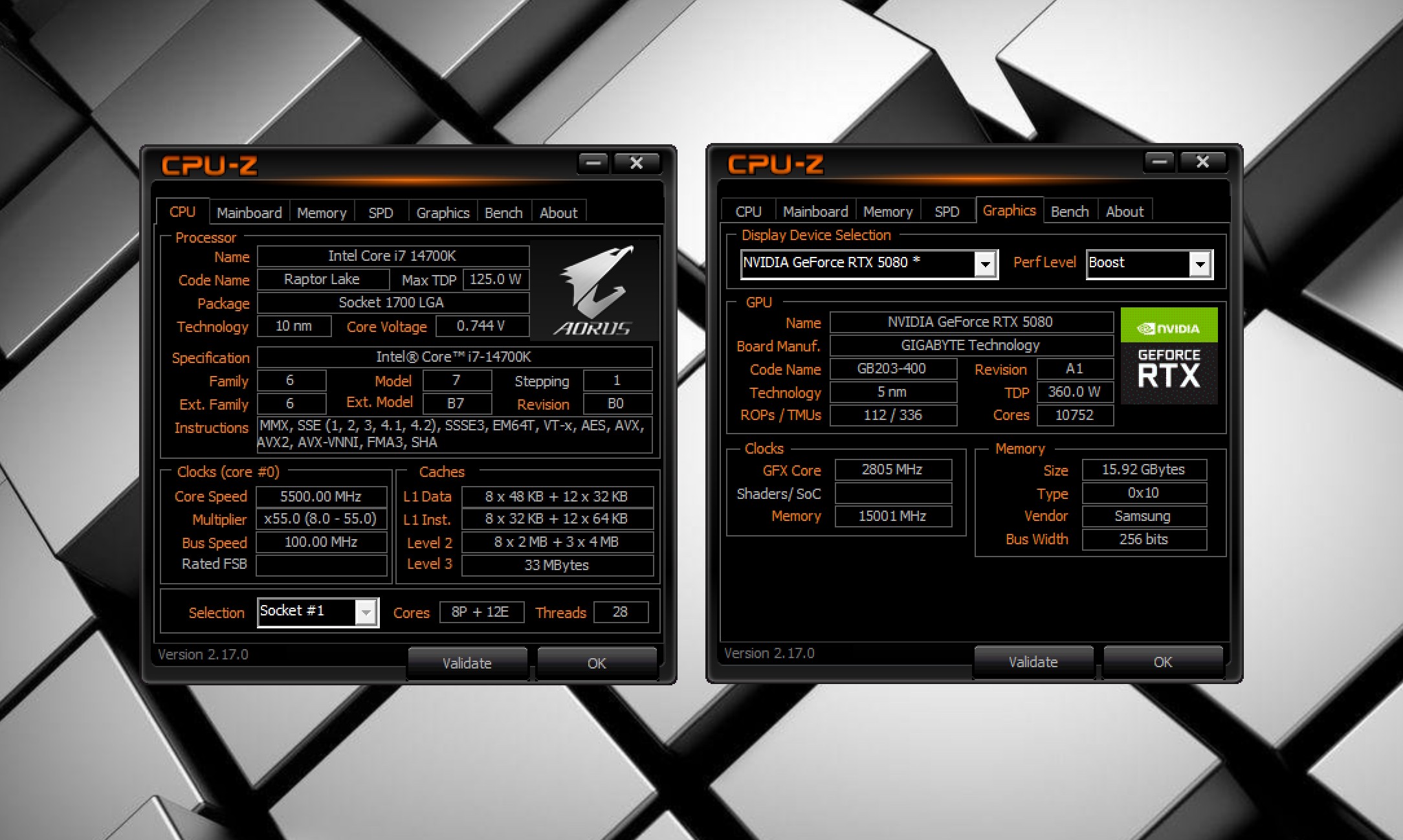
Task: Switch to CPU tab in right window
Action: (x=748, y=212)
